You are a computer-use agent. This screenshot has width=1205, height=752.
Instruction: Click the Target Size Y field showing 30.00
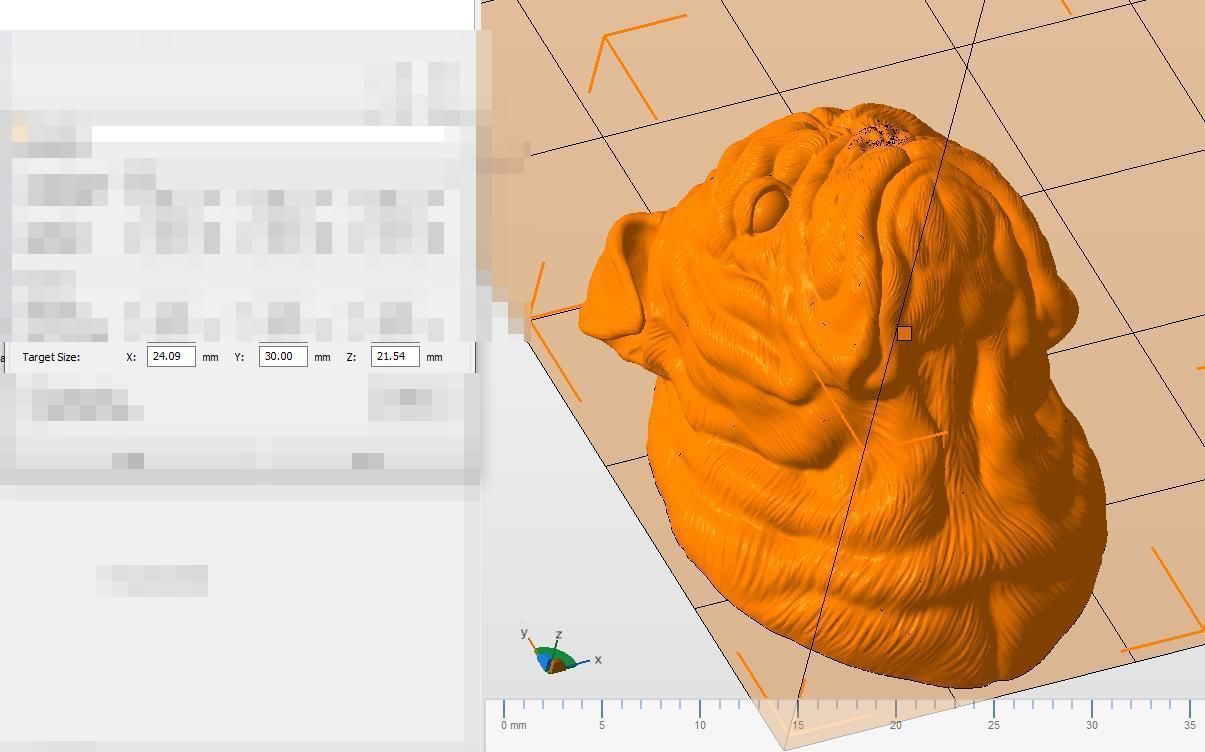click(283, 356)
